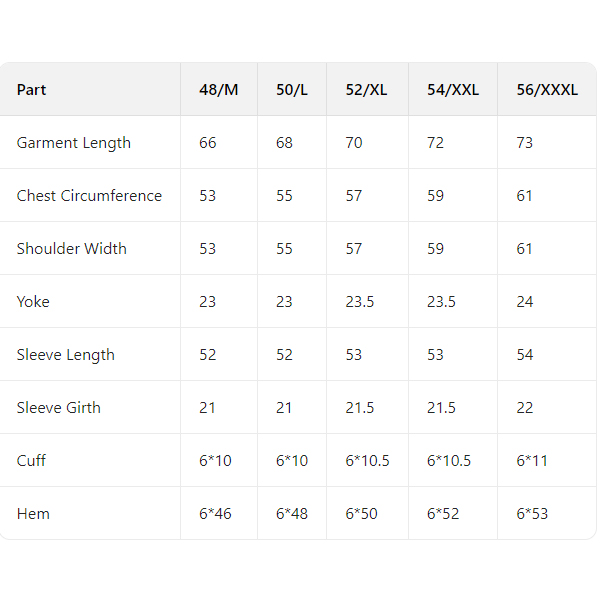The width and height of the screenshot is (602, 602).
Task: Select the 56/XXXL column header
Action: (x=547, y=90)
